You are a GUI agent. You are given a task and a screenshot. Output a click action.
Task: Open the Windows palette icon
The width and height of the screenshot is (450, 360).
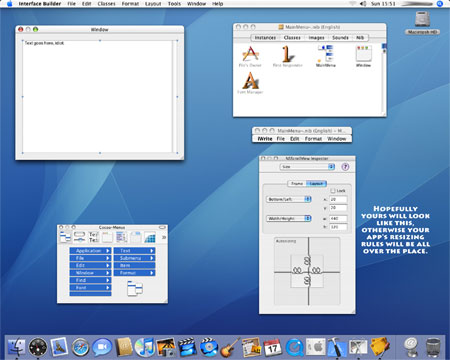coord(107,237)
